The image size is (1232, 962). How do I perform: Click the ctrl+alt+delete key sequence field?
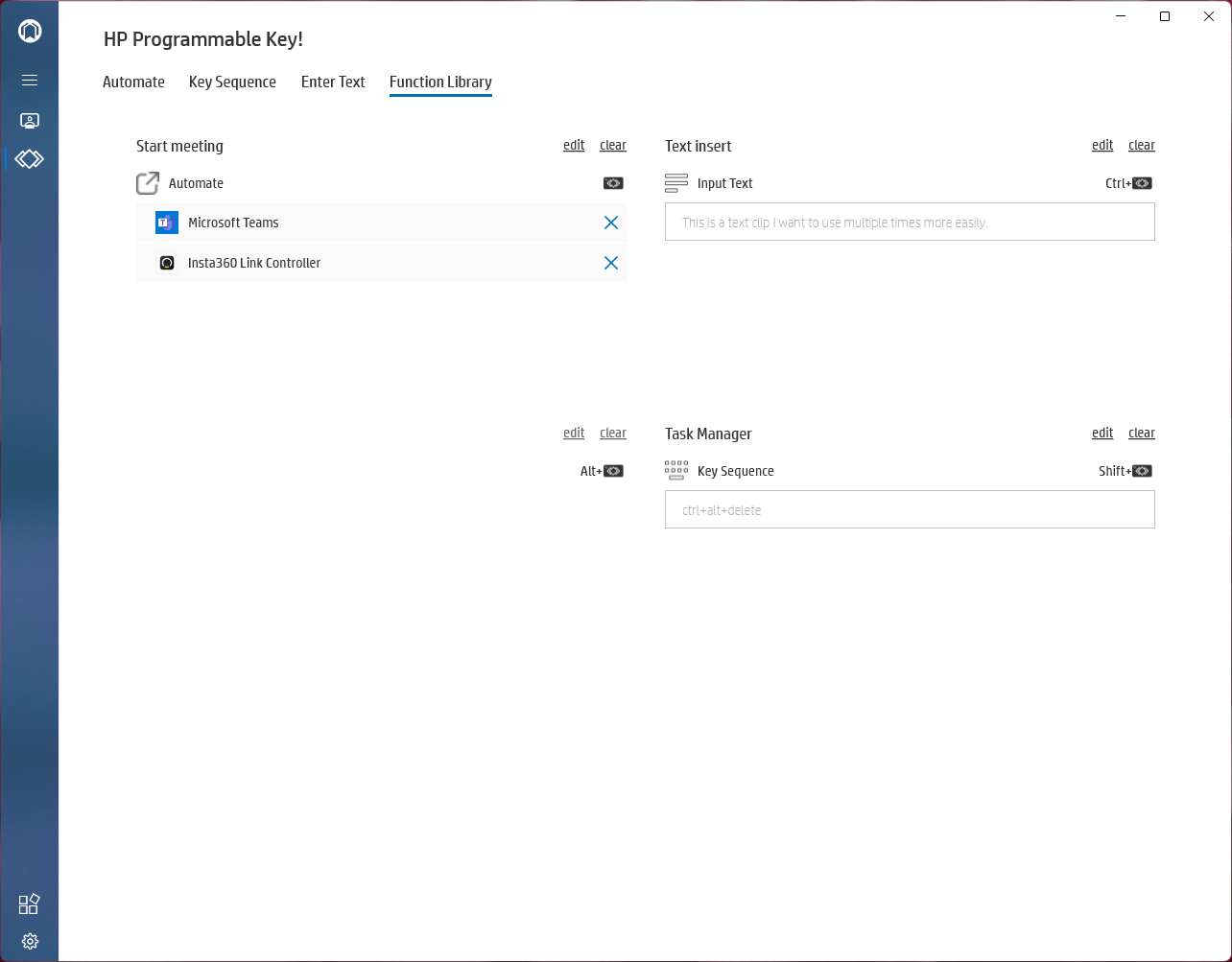(910, 510)
